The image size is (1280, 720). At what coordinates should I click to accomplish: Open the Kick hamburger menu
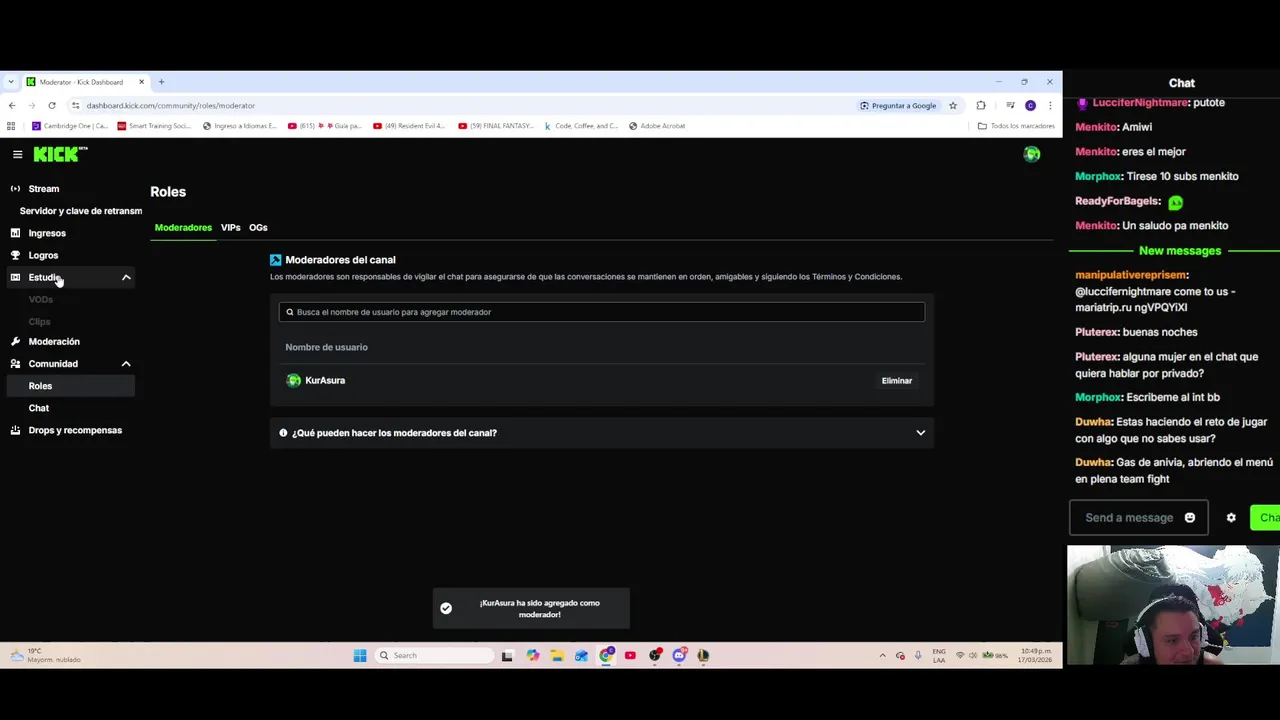(x=17, y=154)
